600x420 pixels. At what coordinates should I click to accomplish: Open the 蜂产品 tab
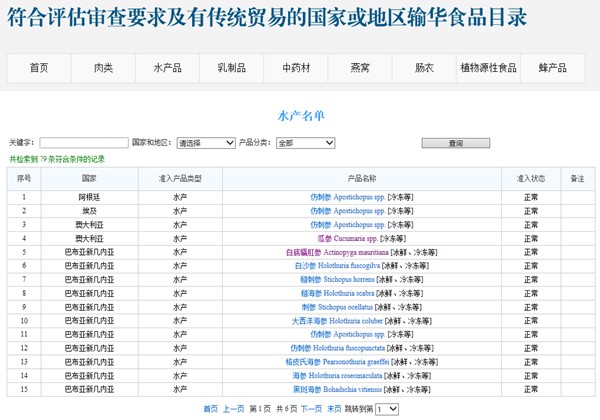point(552,68)
